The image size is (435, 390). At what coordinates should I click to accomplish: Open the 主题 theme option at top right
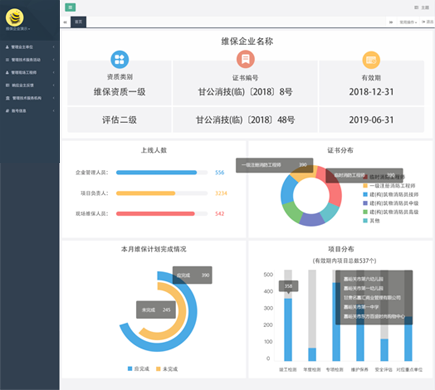(422, 7)
